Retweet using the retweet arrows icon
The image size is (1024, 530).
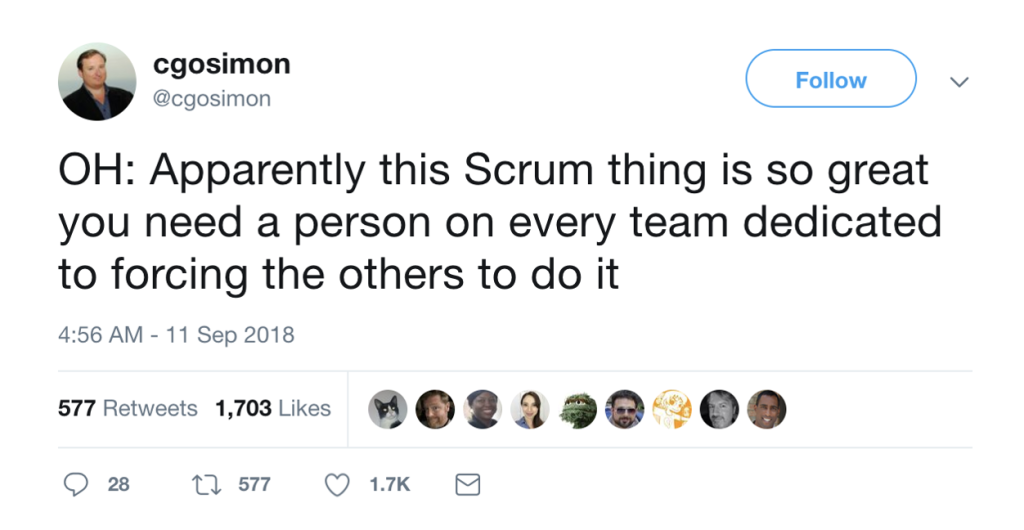(205, 484)
